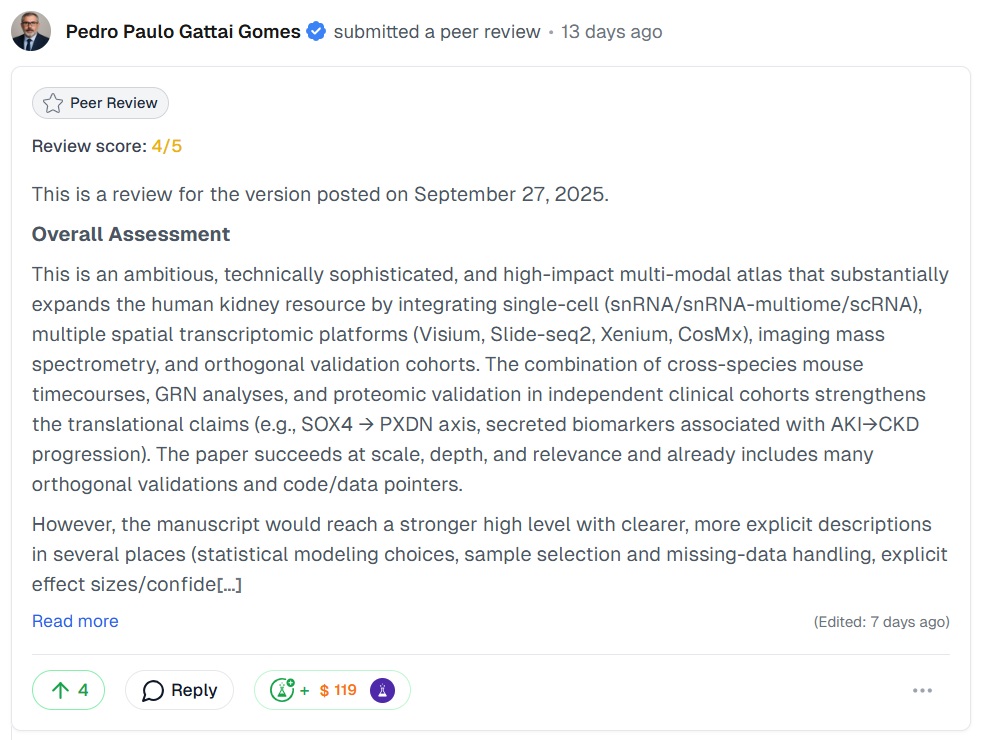The height and width of the screenshot is (740, 982).
Task: Click the blue verified checkmark badge
Action: tap(315, 31)
